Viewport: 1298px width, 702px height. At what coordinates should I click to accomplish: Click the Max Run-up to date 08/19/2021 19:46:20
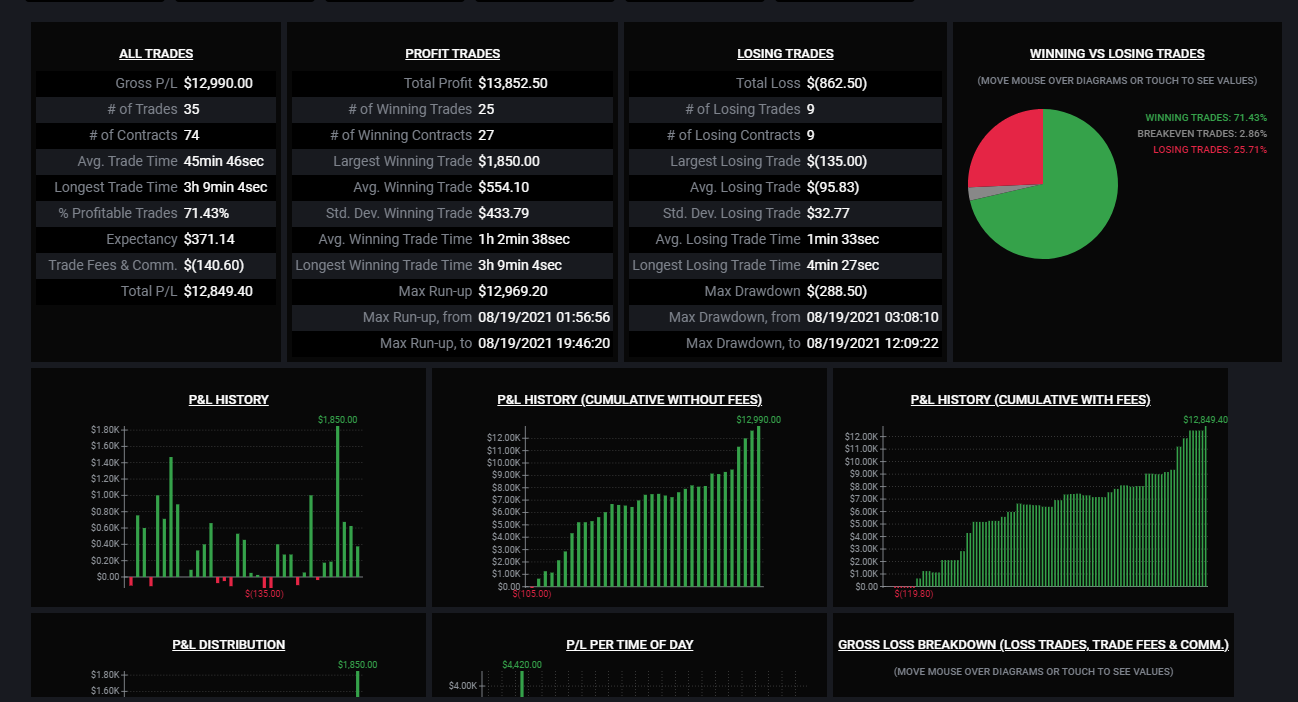click(x=544, y=343)
